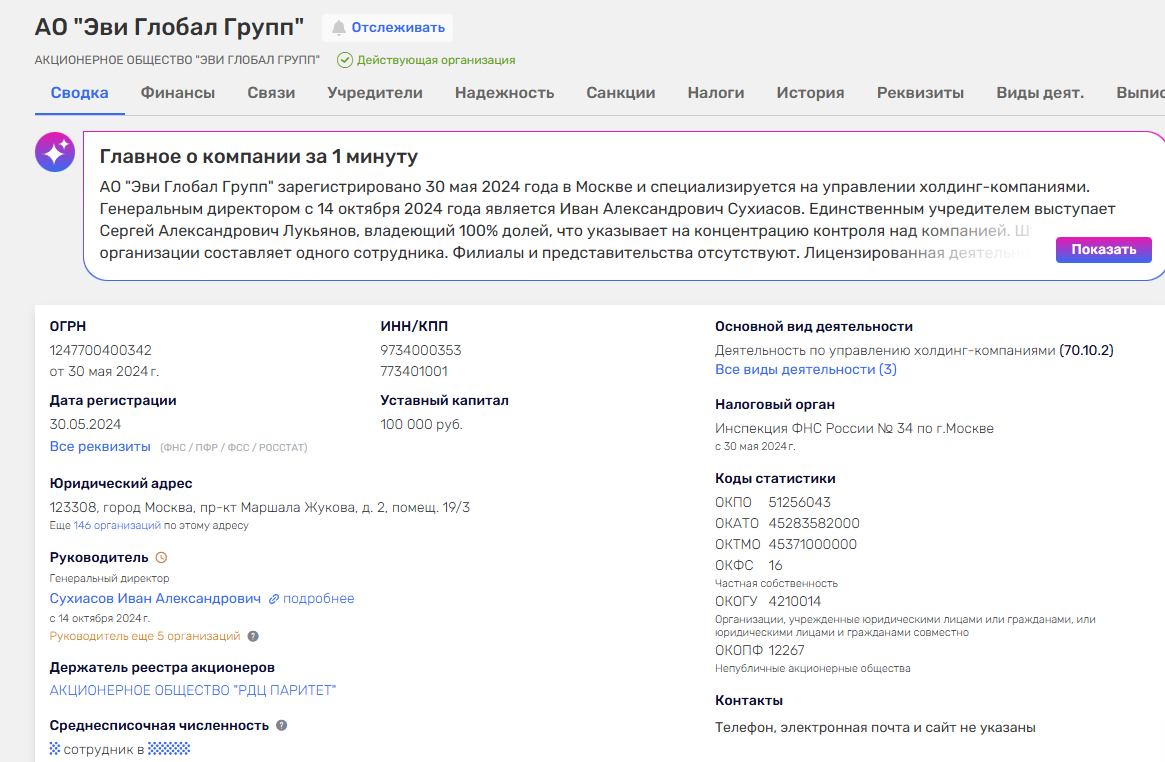Screen dimensions: 1165x762
Task: Click help icon beside Среднесписочная численность
Action: click(282, 726)
